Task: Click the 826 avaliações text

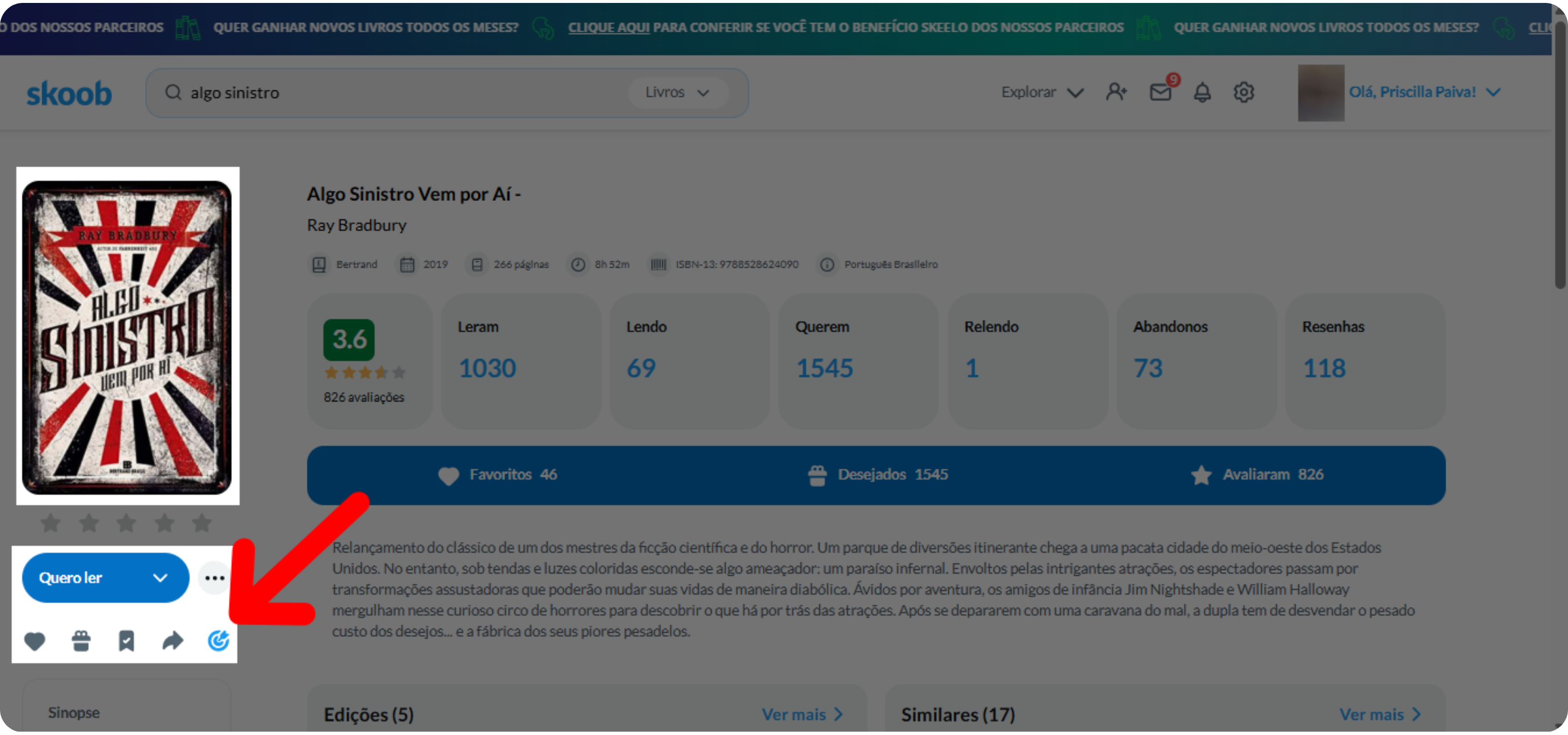Action: [x=364, y=397]
